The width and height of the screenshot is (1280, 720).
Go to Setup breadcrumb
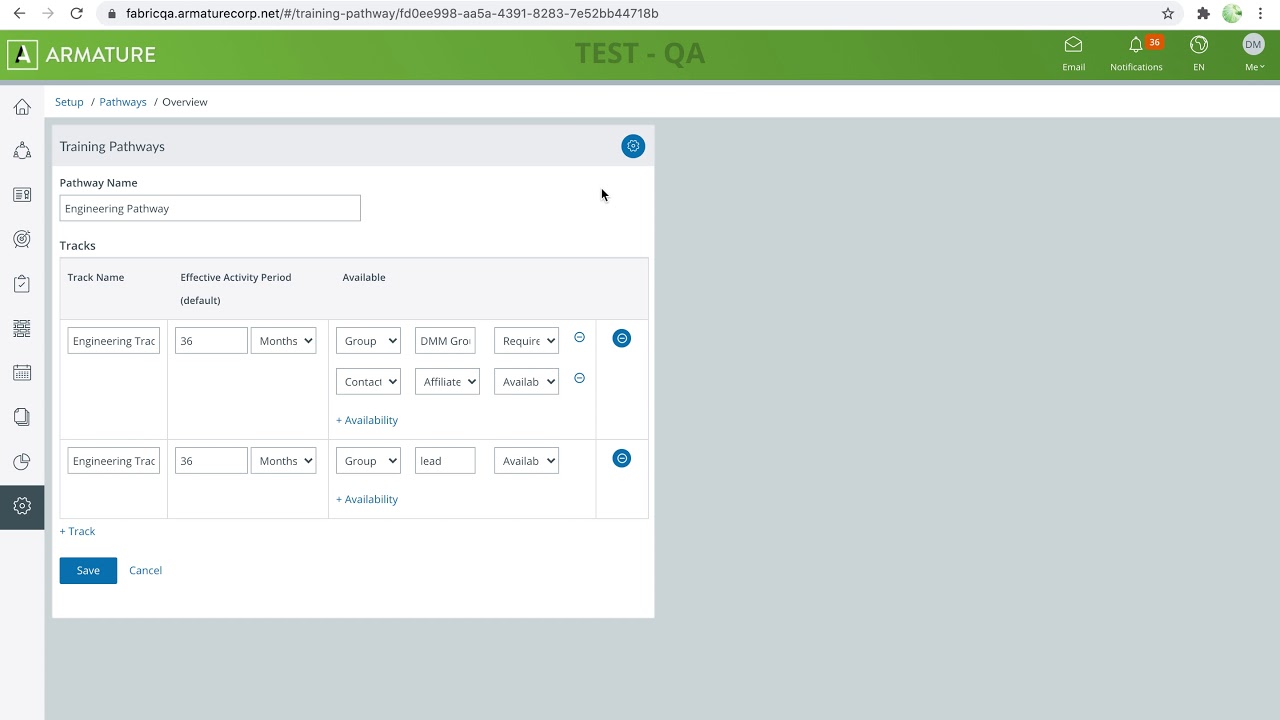coord(69,102)
